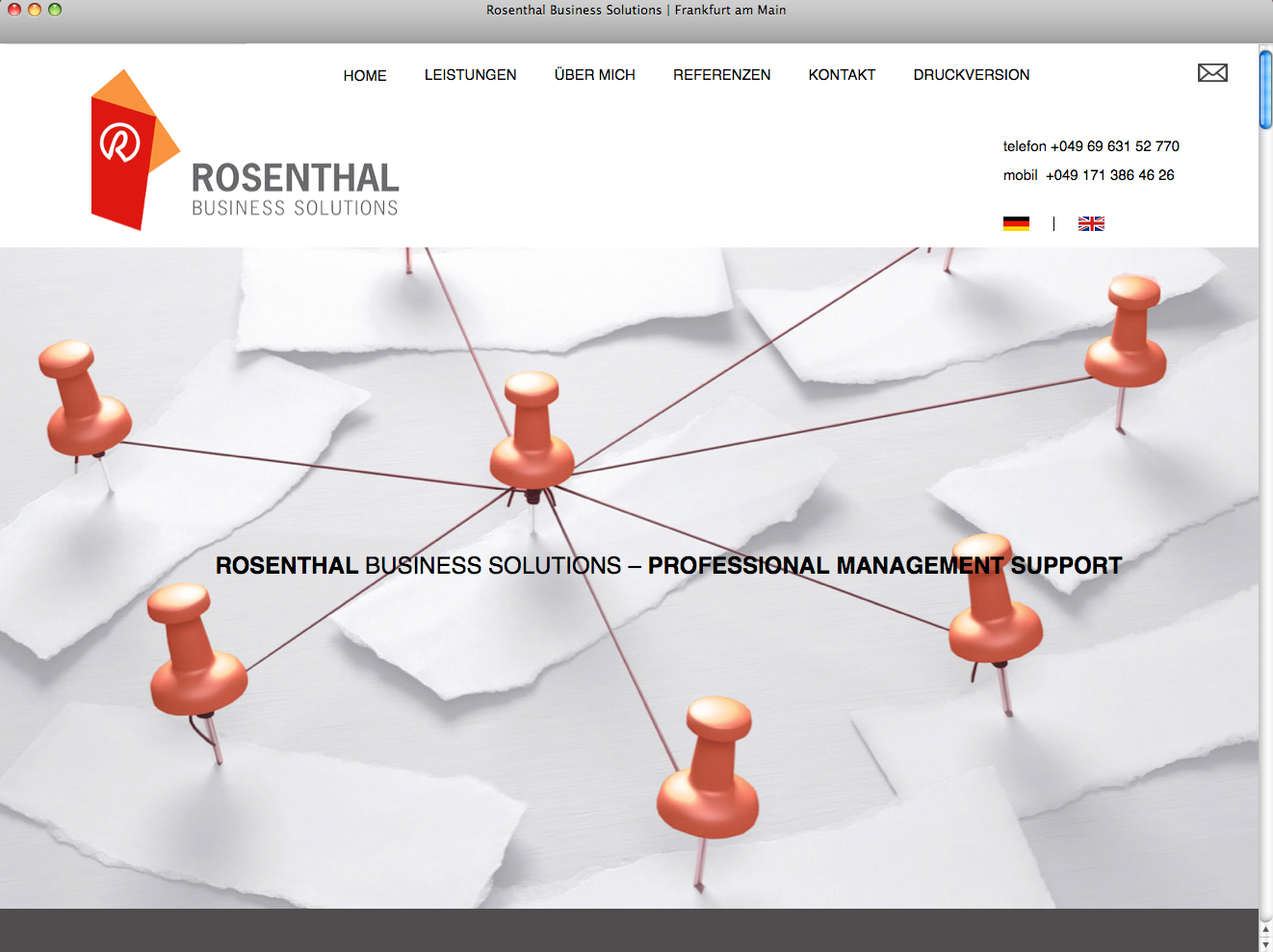Click the red Rosenthal R logo
1273x952 pixels.
[x=135, y=150]
